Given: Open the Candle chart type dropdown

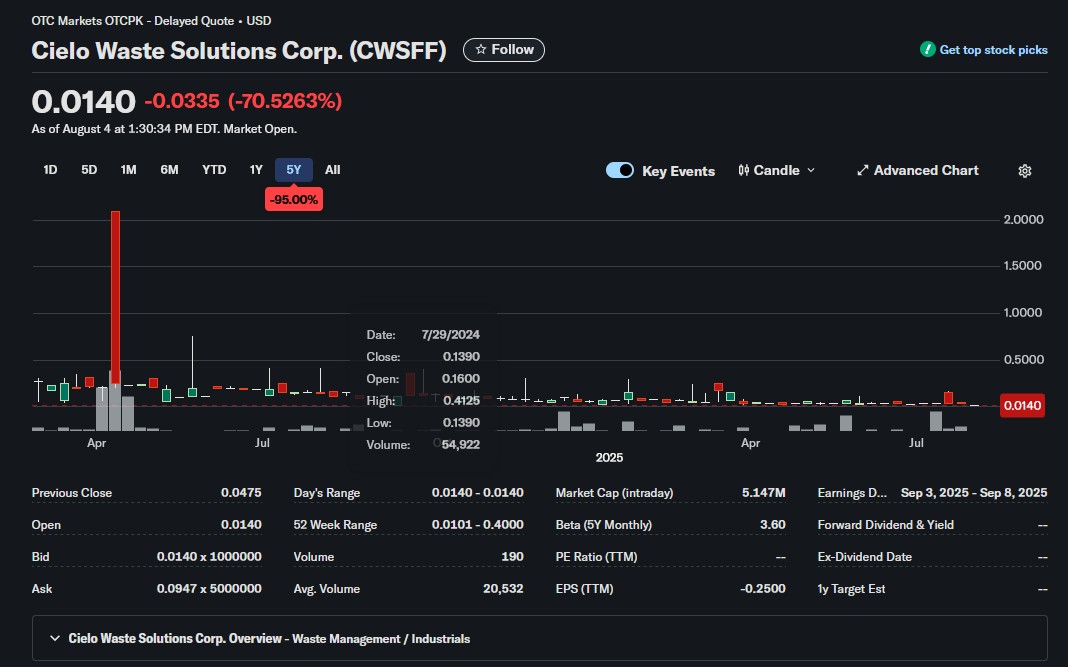Looking at the screenshot, I should [776, 170].
